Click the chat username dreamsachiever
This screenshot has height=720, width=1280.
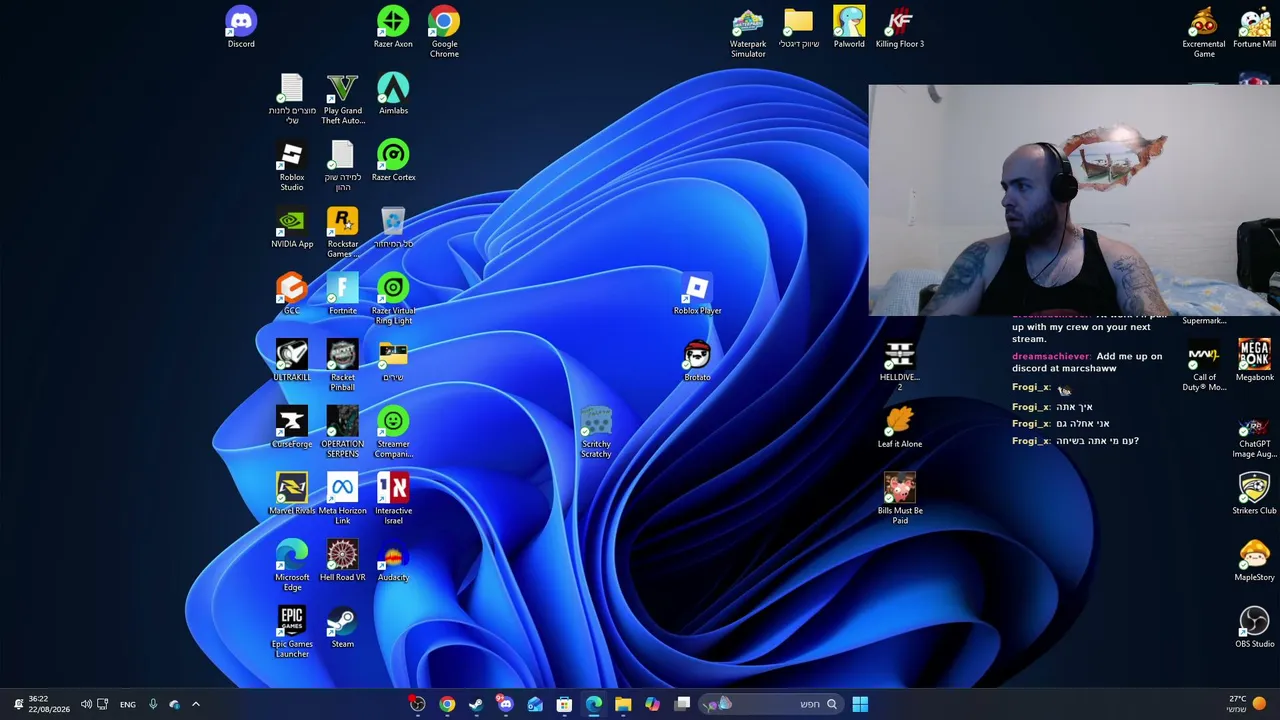click(x=1050, y=356)
